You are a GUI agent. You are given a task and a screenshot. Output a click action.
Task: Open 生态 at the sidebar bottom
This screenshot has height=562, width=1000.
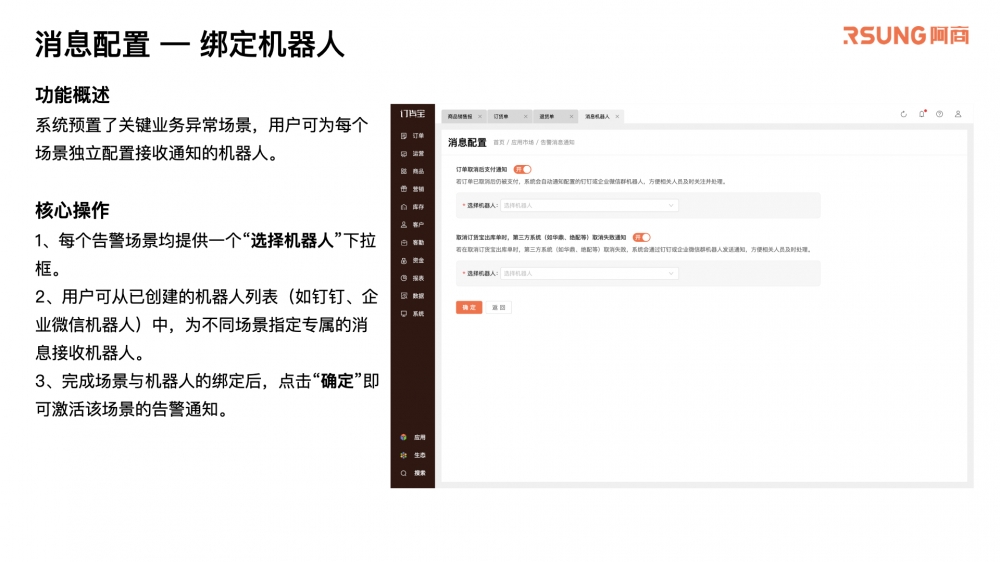click(413, 455)
